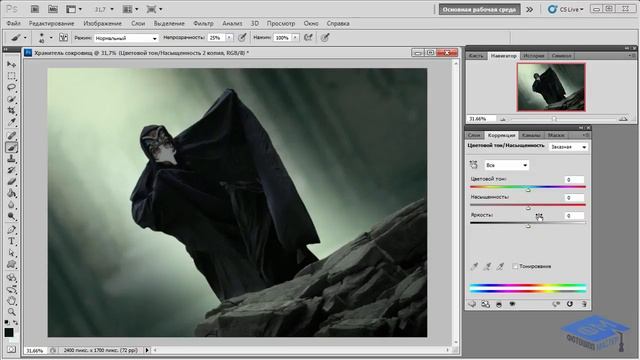Select the Rectangular Marquee tool
The width and height of the screenshot is (640, 360).
coord(11,76)
